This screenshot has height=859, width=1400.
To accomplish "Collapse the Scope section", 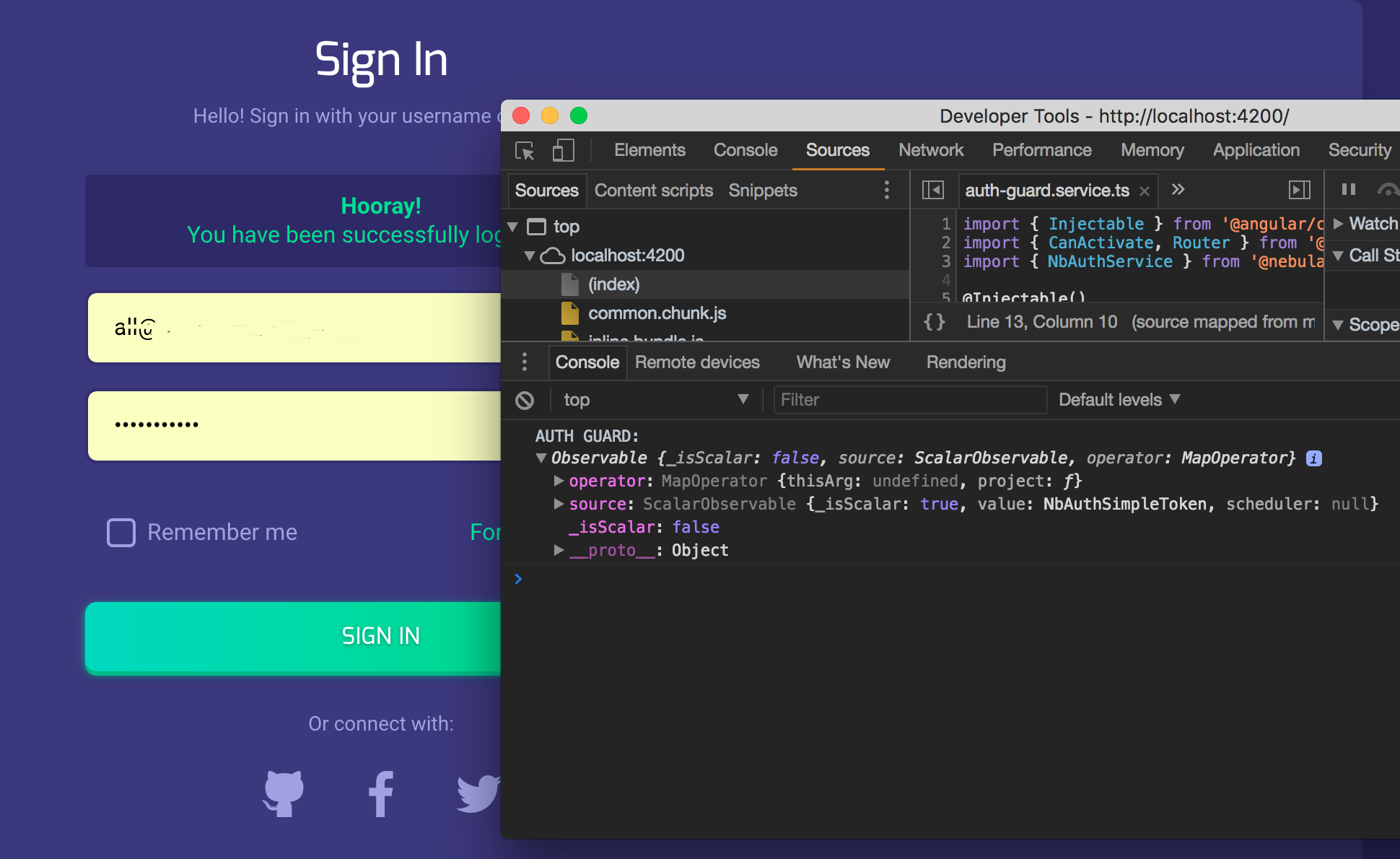I will [x=1338, y=325].
